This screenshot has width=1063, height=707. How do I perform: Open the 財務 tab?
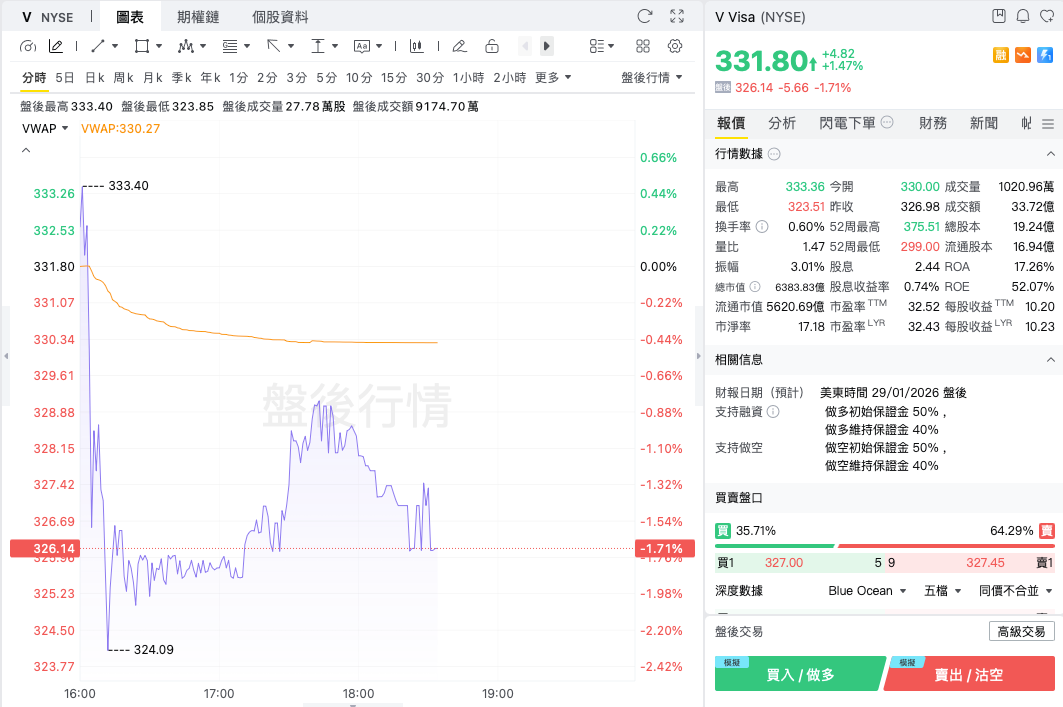point(932,123)
